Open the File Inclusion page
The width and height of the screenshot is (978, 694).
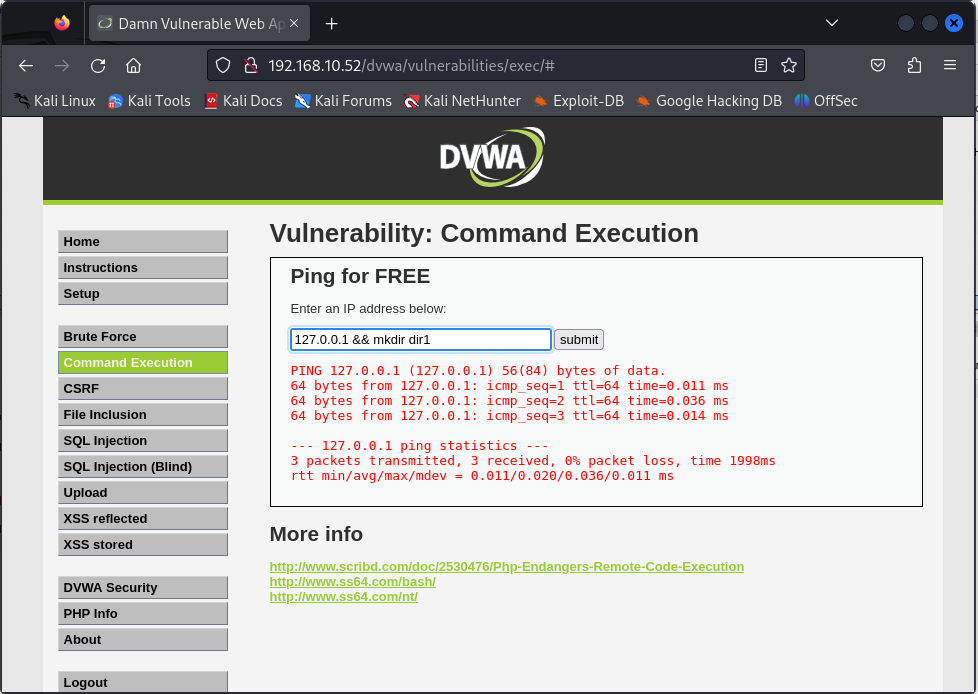(x=143, y=415)
